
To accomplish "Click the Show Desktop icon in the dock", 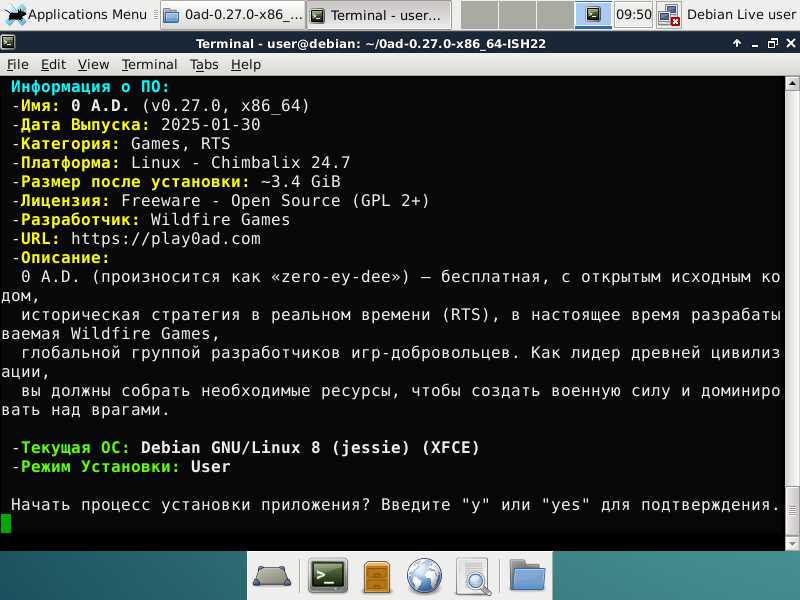I will pyautogui.click(x=272, y=576).
